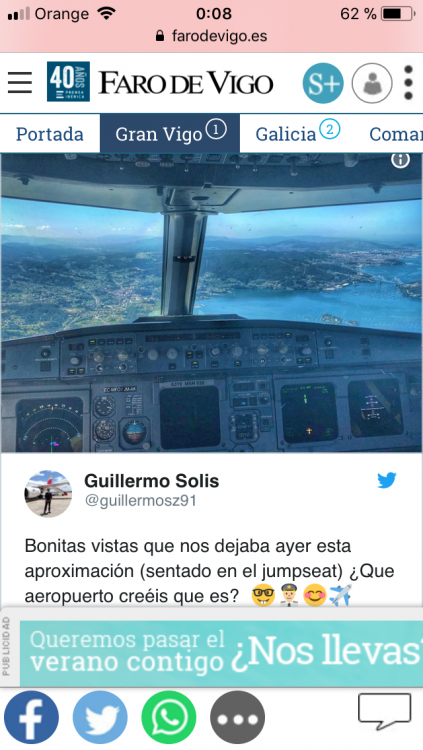
Task: Tap the Twitter bird in embedded tweet
Action: [387, 480]
